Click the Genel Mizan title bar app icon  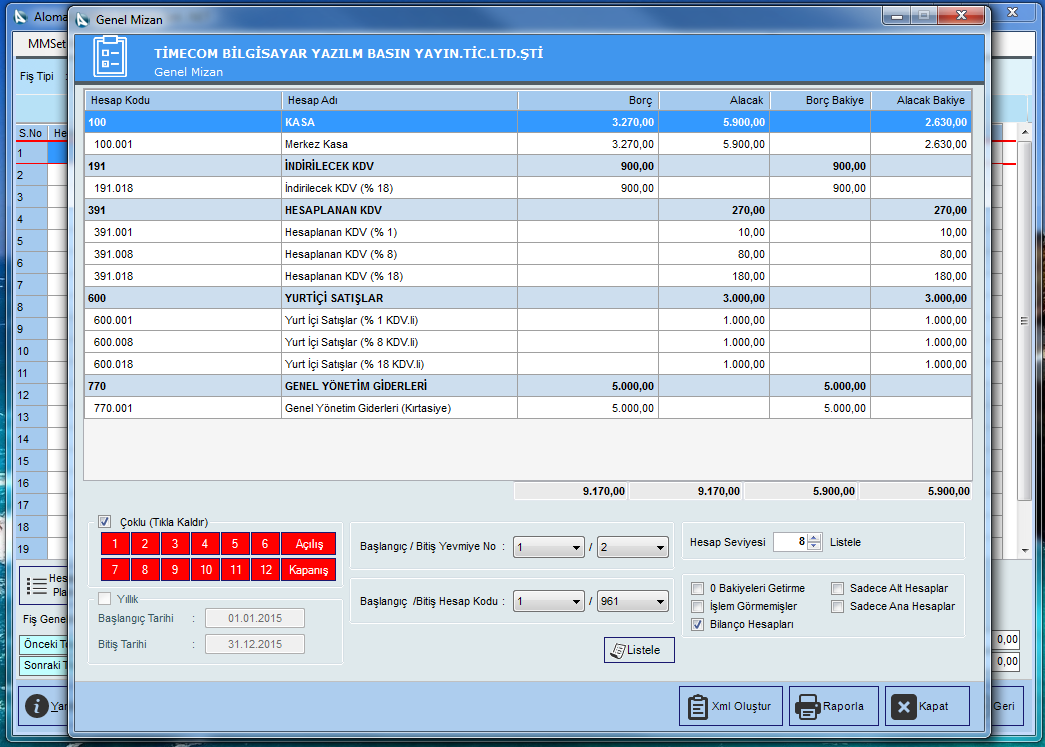tap(83, 20)
